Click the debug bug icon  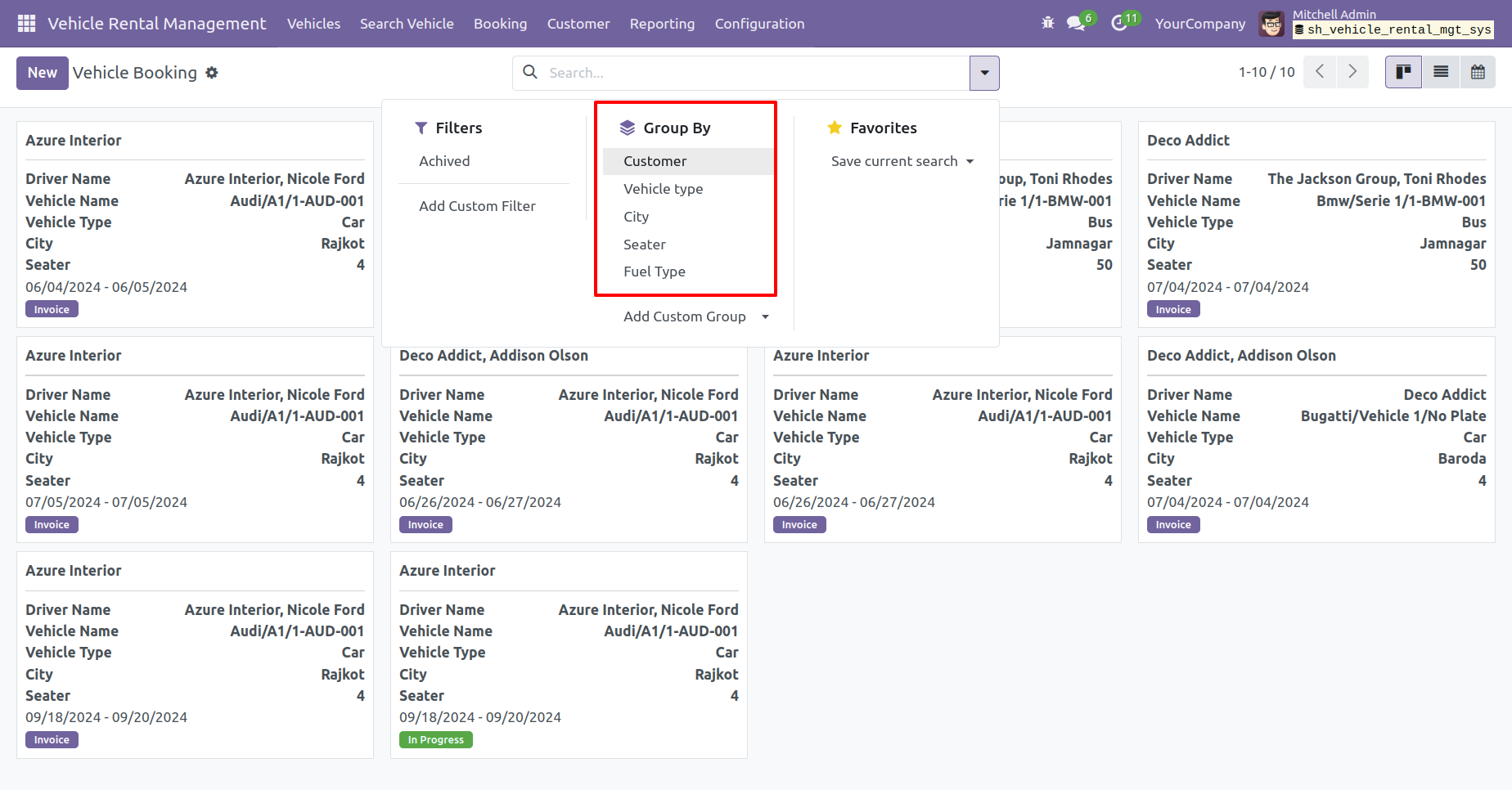click(x=1048, y=24)
